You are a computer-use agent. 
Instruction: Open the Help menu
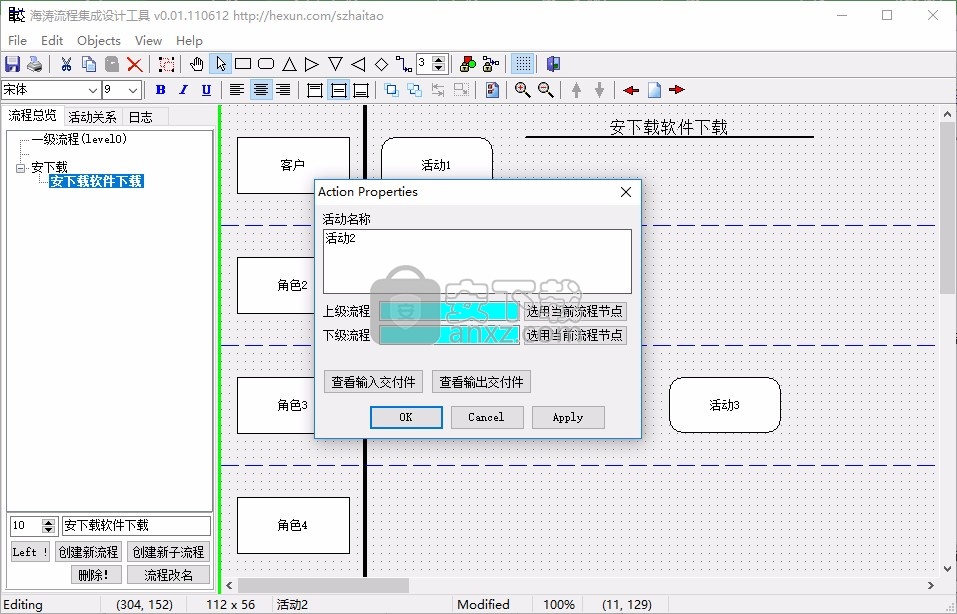tap(189, 40)
